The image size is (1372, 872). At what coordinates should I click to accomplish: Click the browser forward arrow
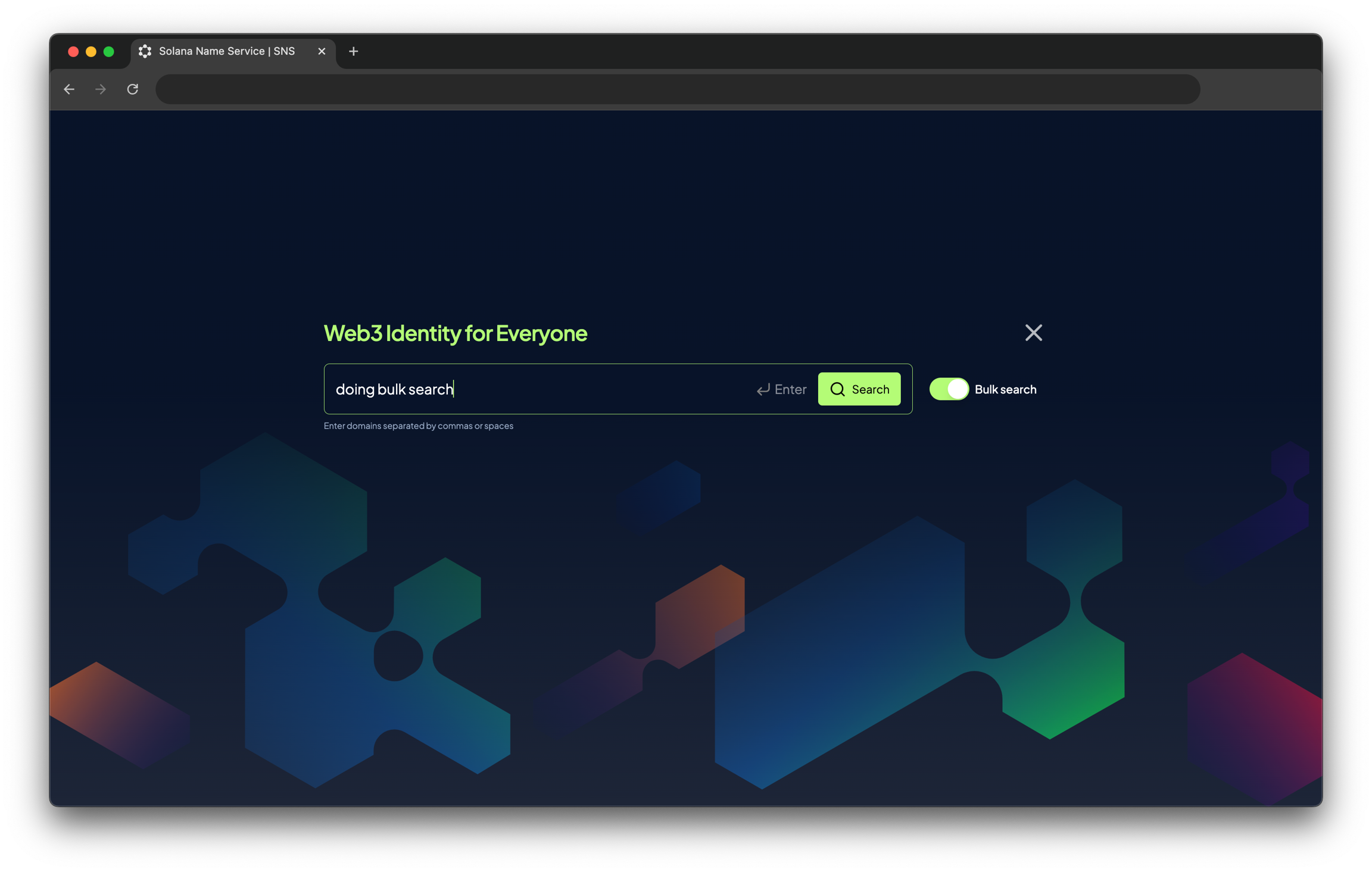coord(101,89)
